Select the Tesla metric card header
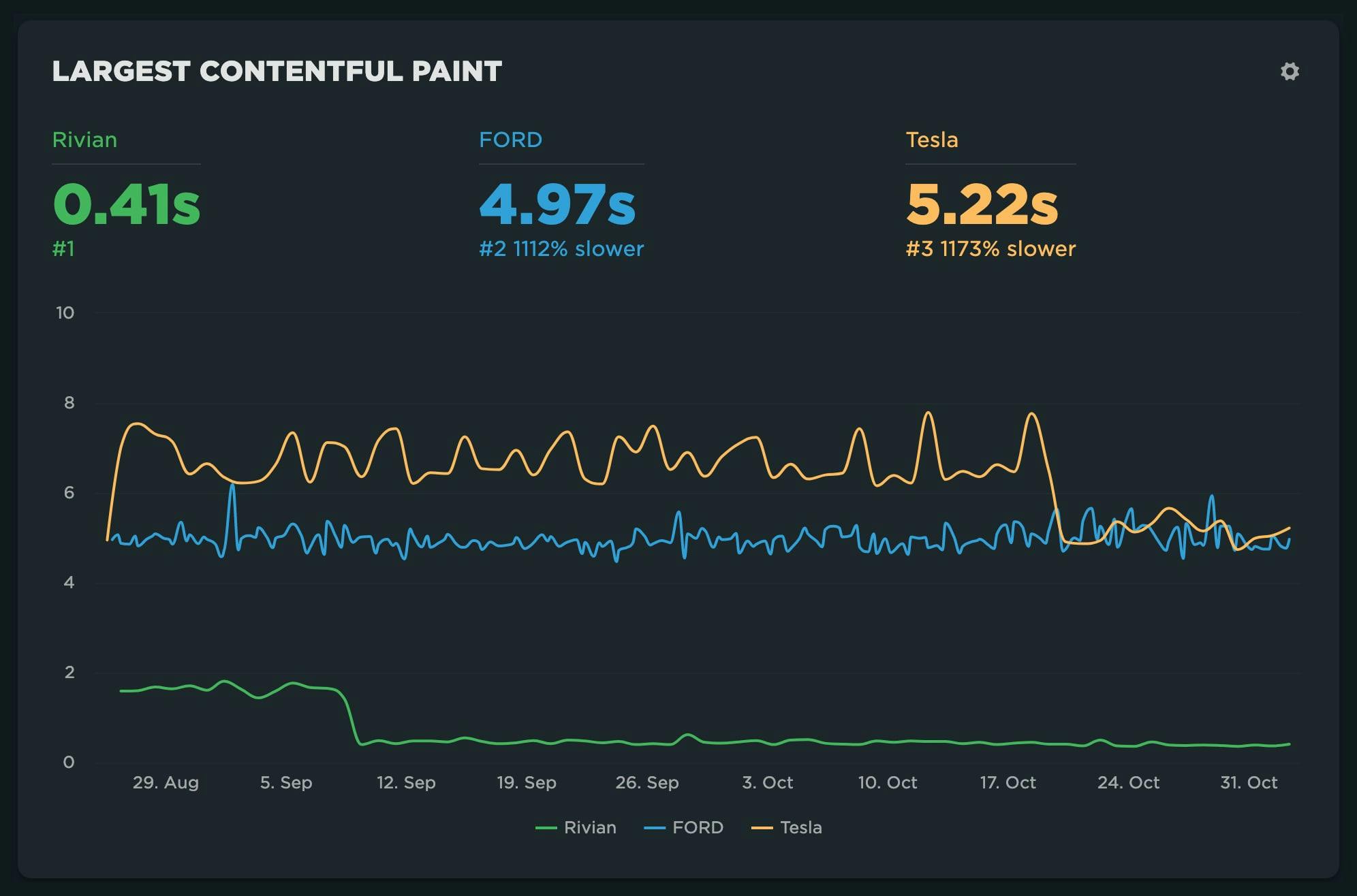Screen dimensions: 1357x896 tap(932, 140)
